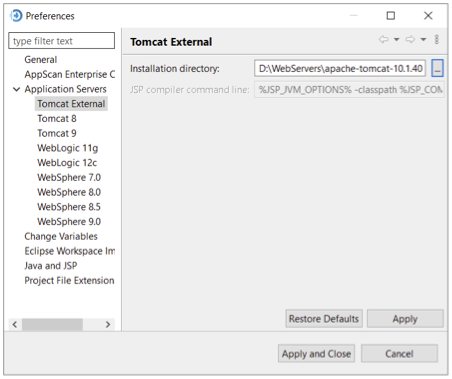Click the Cancel button
This screenshot has width=452, height=379.
(x=399, y=353)
